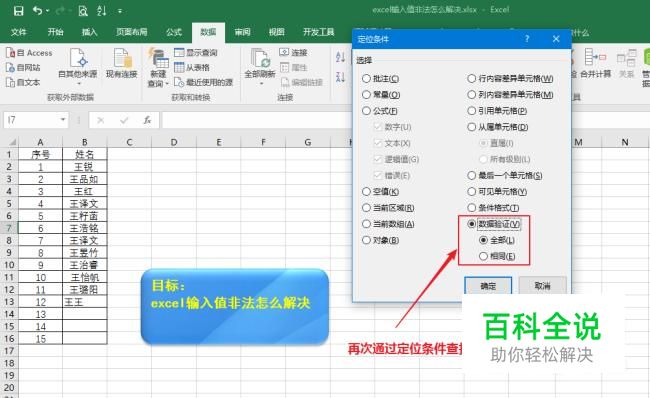
Task: Click the Save icon in quick access toolbar
Action: pos(19,11)
